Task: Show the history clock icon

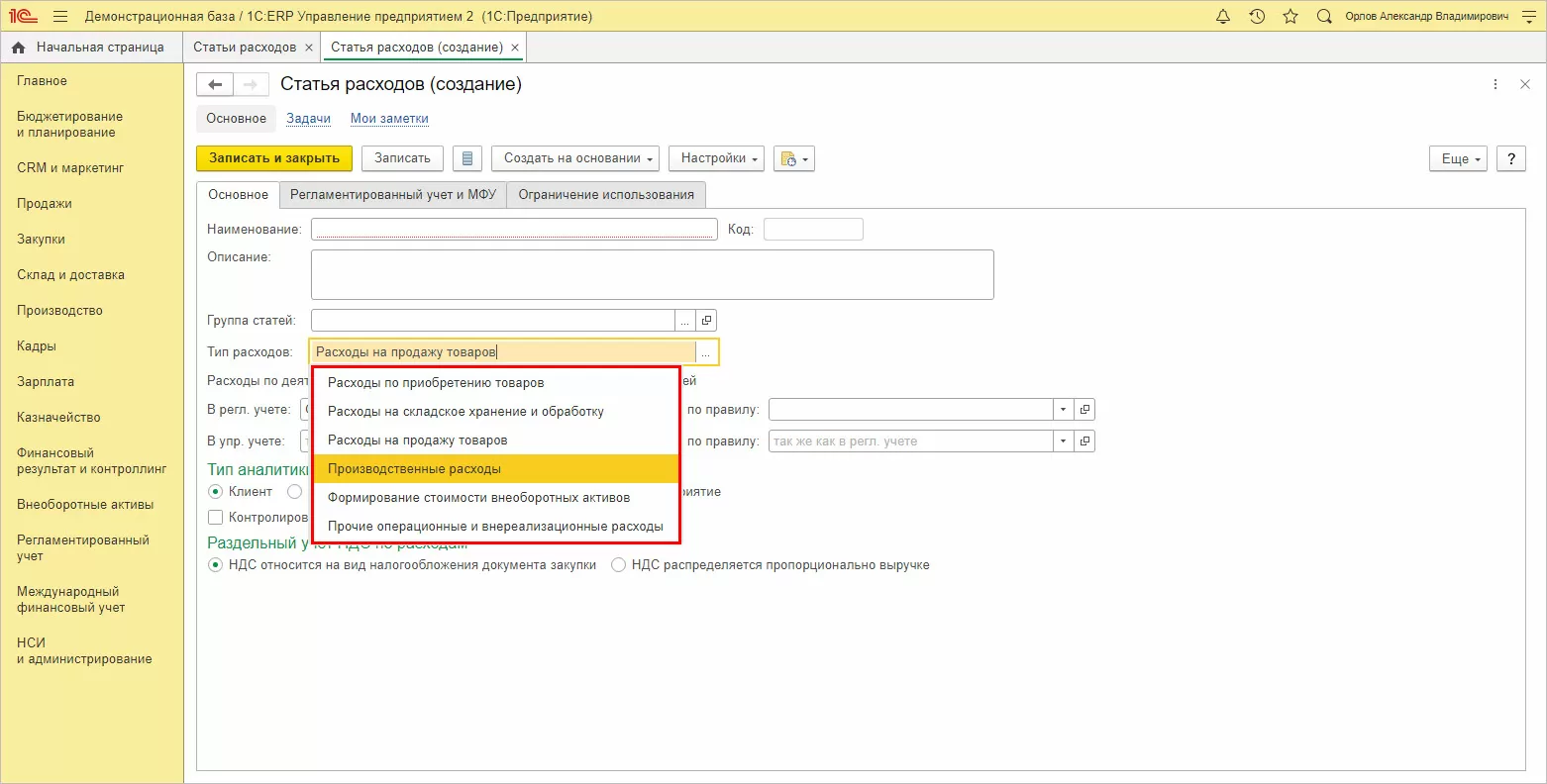Action: pyautogui.click(x=1257, y=17)
